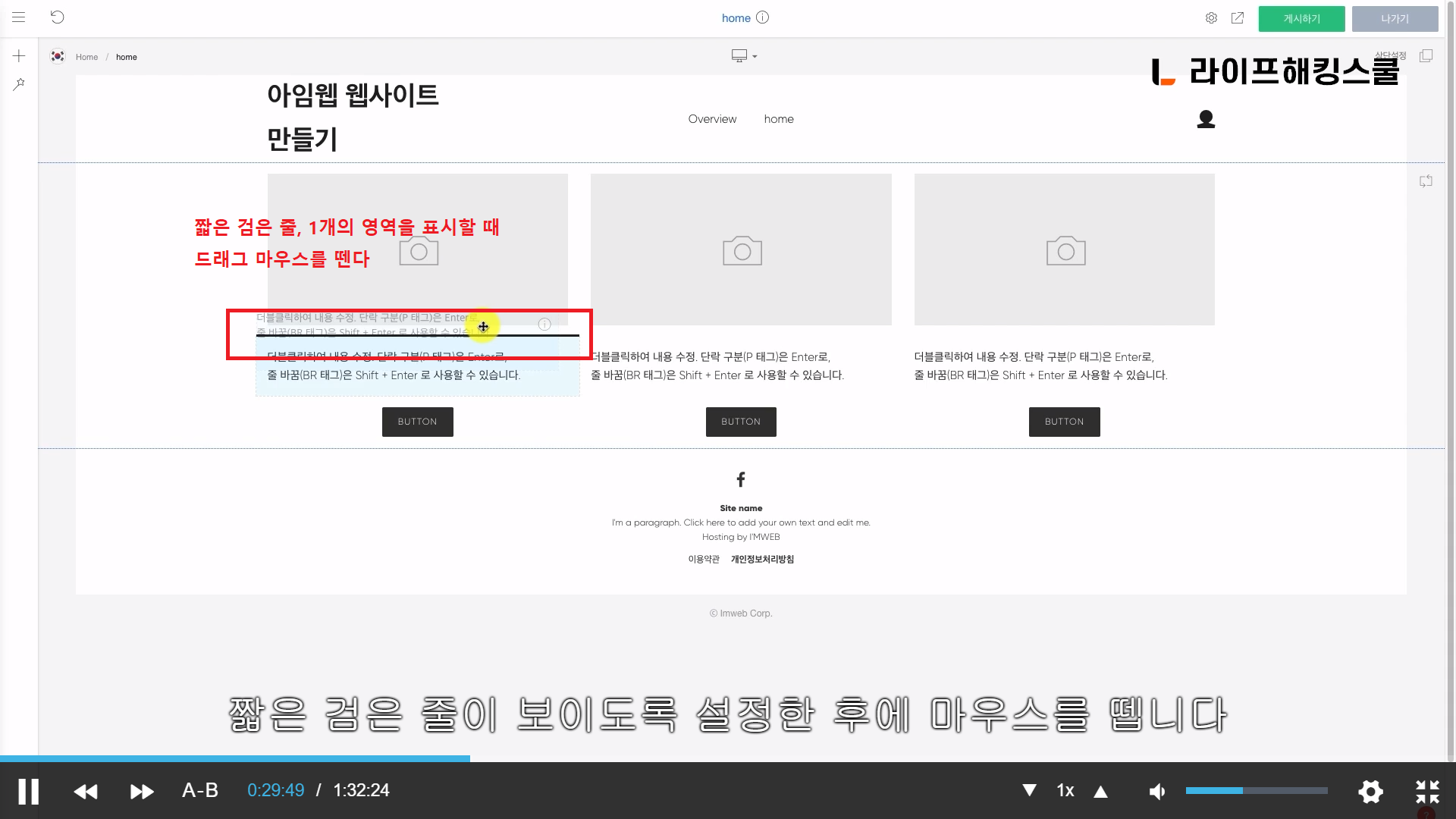The height and width of the screenshot is (819, 1456).
Task: Open the hamburger menu icon
Action: point(18,17)
